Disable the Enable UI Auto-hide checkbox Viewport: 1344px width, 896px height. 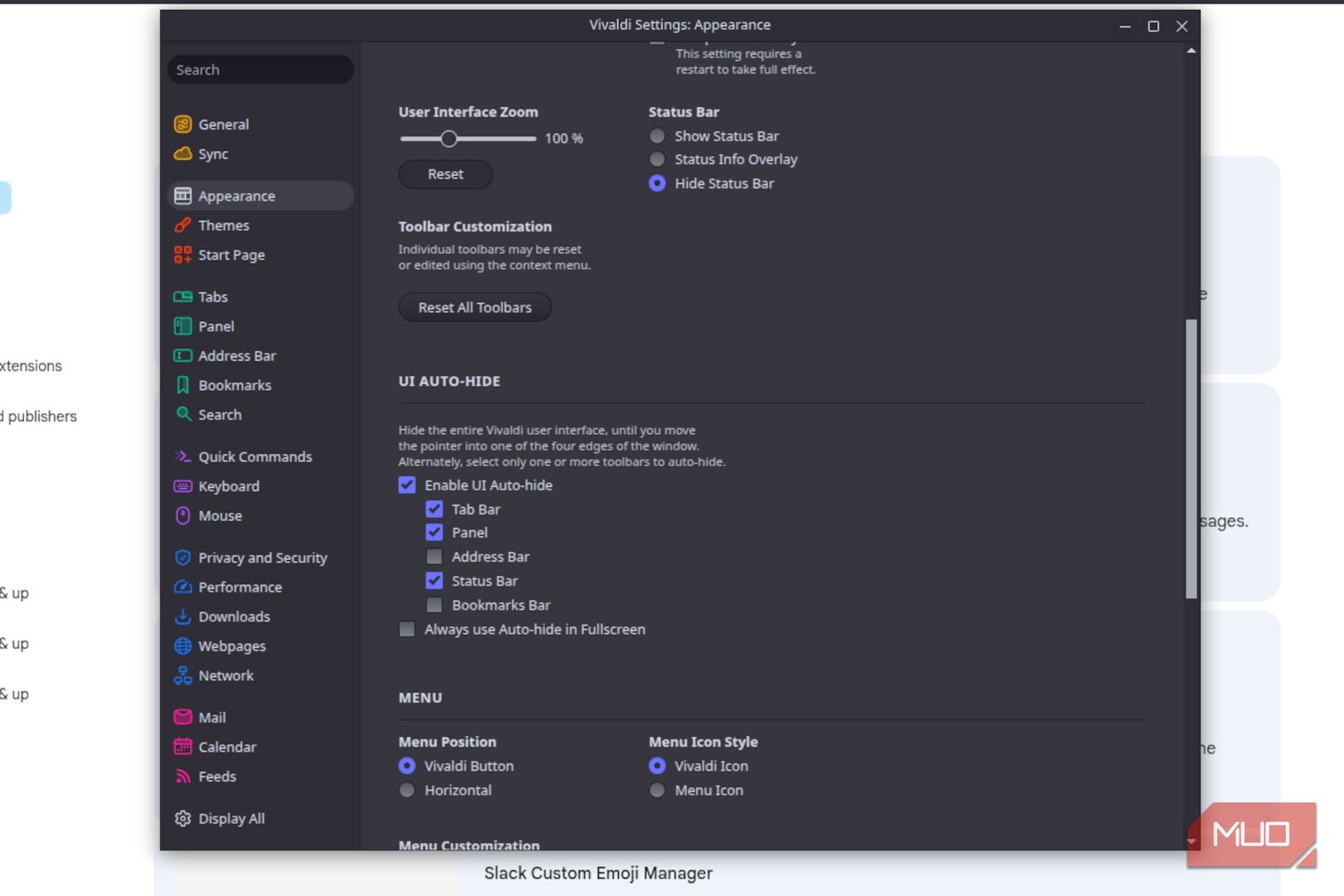(407, 485)
